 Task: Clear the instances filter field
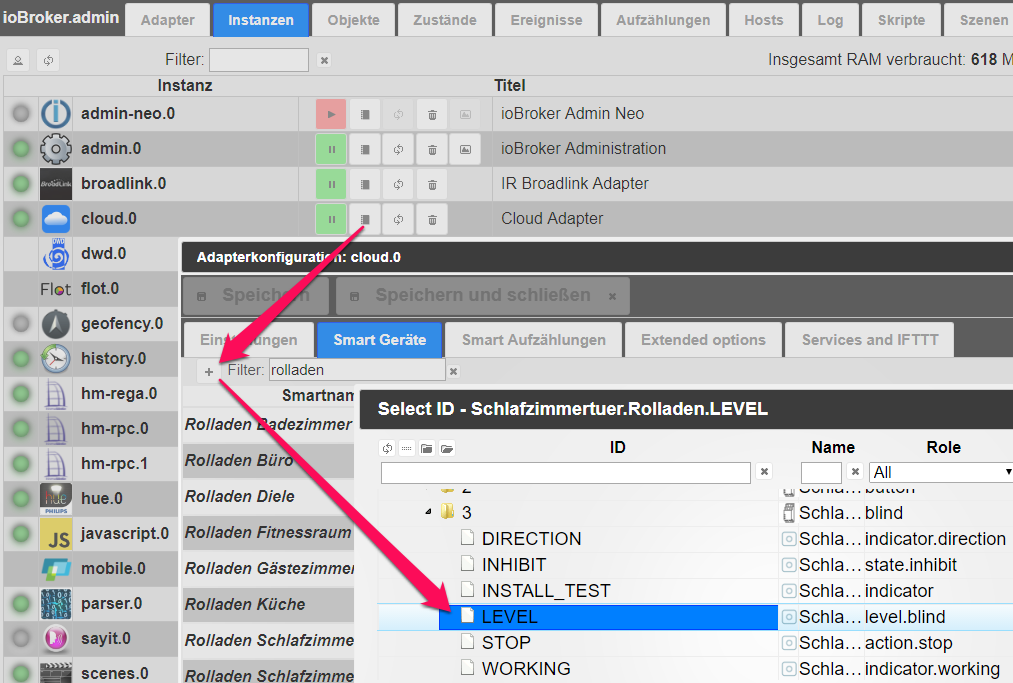[x=324, y=60]
